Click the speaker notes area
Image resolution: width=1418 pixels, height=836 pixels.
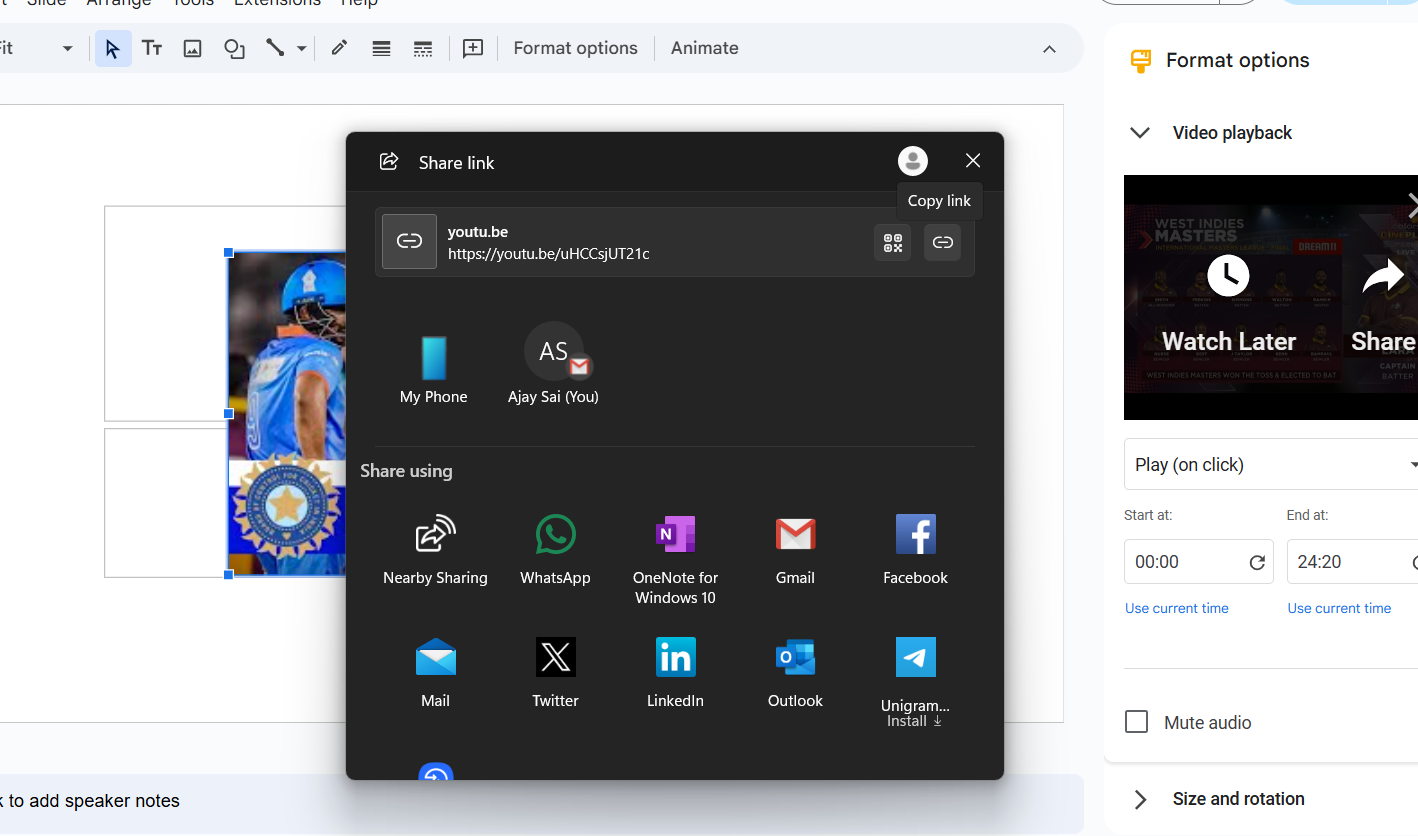tap(542, 801)
